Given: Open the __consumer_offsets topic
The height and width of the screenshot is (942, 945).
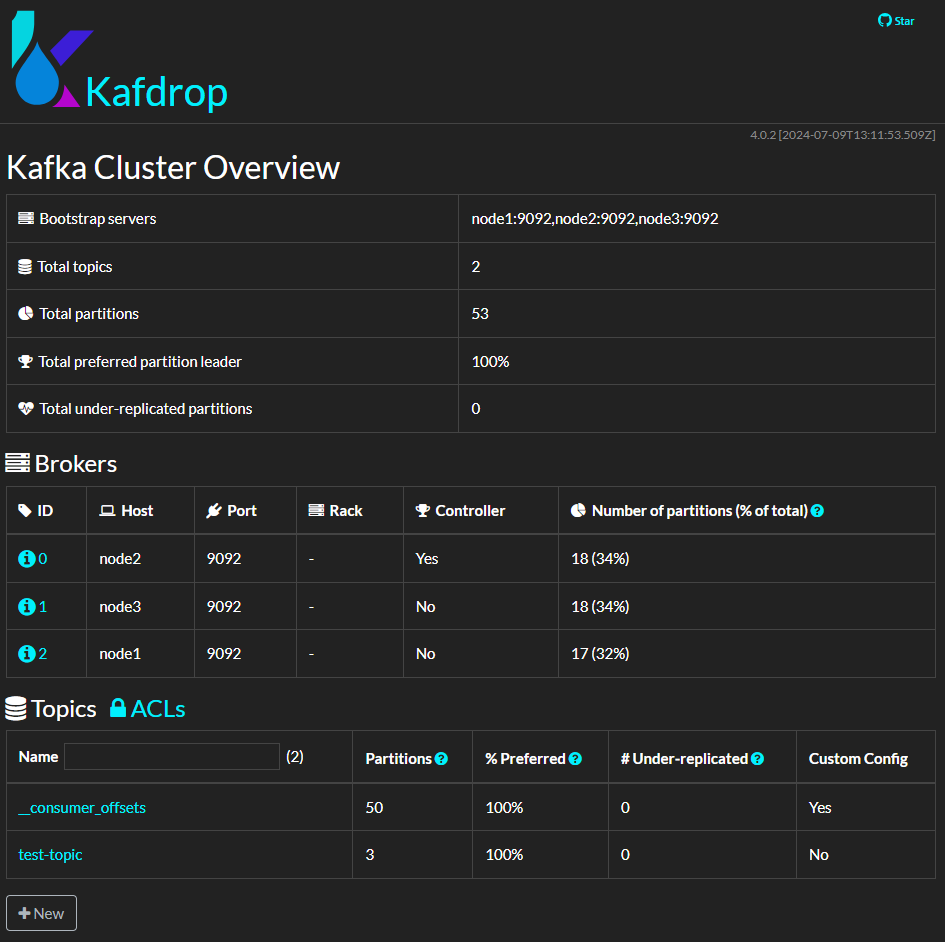Looking at the screenshot, I should (x=82, y=808).
